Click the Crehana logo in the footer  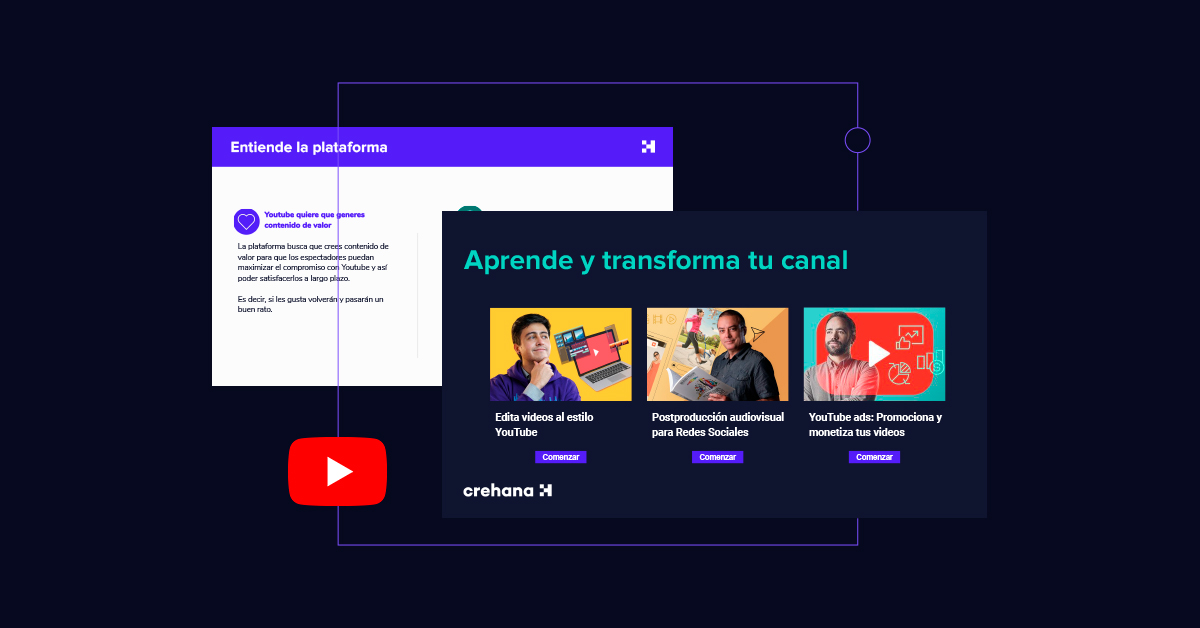coord(506,490)
